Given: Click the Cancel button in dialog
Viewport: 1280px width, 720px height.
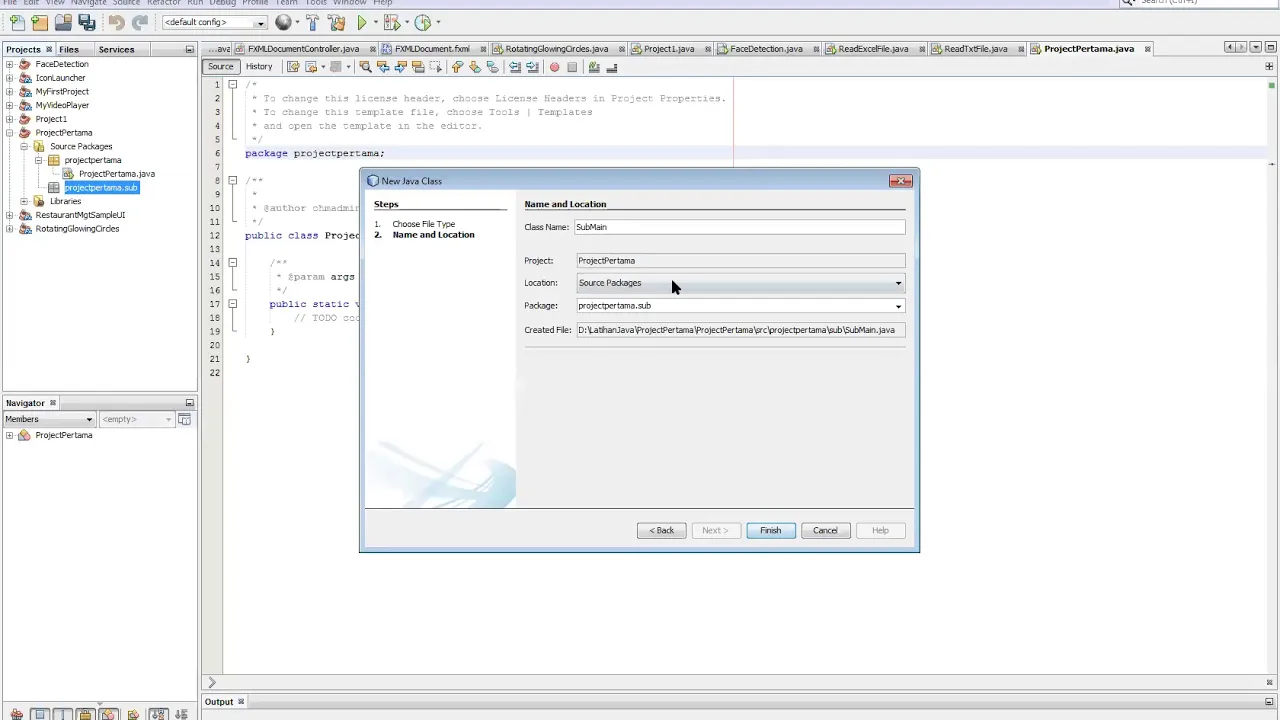Looking at the screenshot, I should tap(825, 530).
